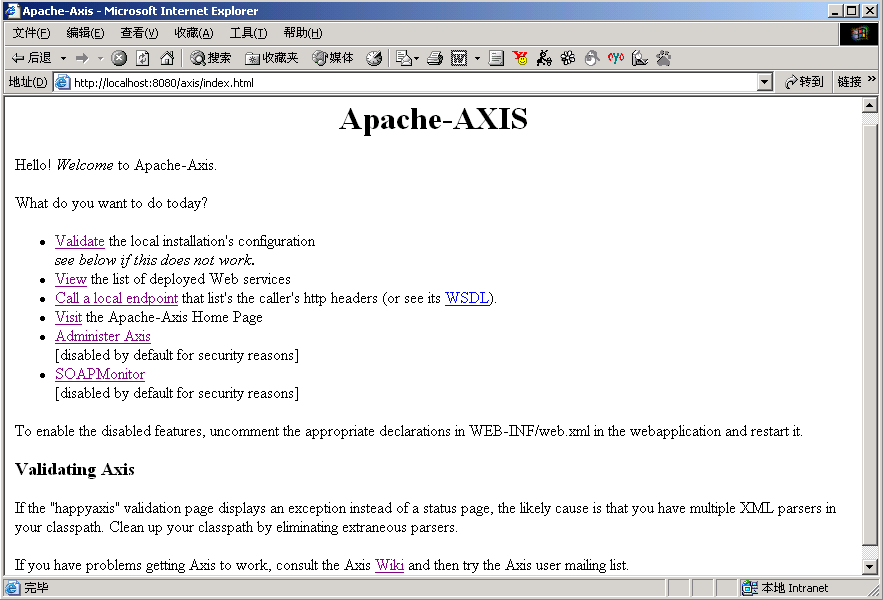Click the scrollbar up arrow
This screenshot has height=600, width=883.
click(869, 105)
